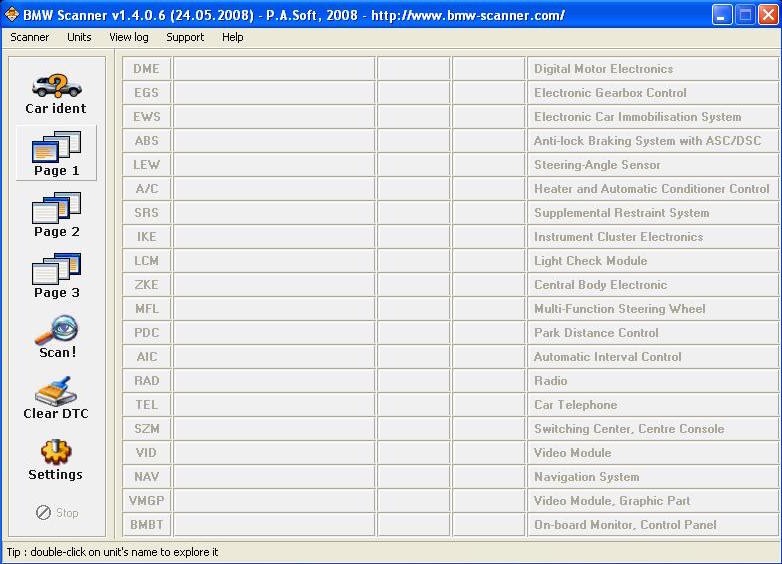Image resolution: width=782 pixels, height=564 pixels.
Task: Click Switching Center, Centre Console text
Action: tap(629, 428)
